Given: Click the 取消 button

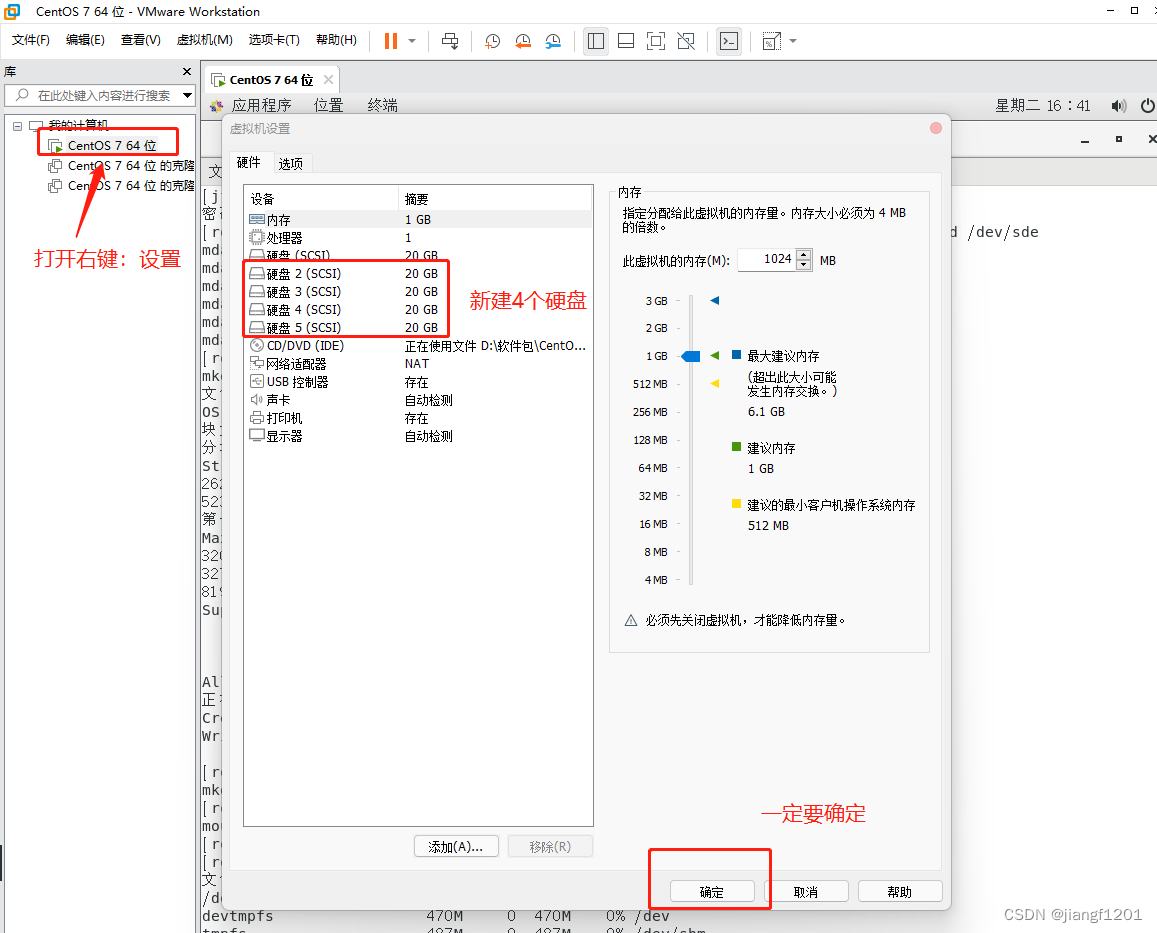Looking at the screenshot, I should pyautogui.click(x=806, y=892).
